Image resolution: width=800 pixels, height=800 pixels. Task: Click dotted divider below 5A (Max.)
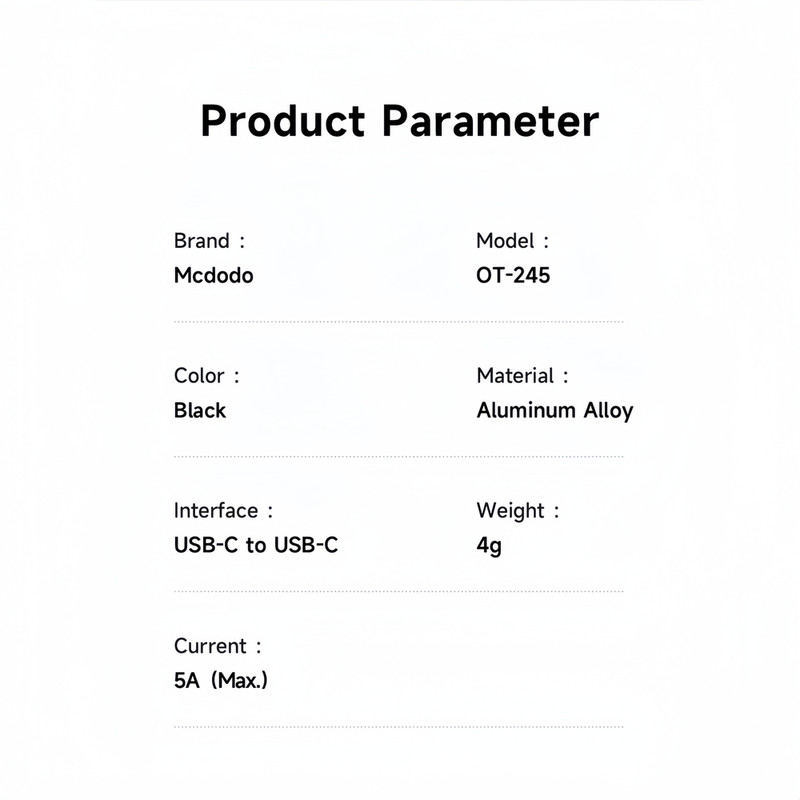(398, 727)
